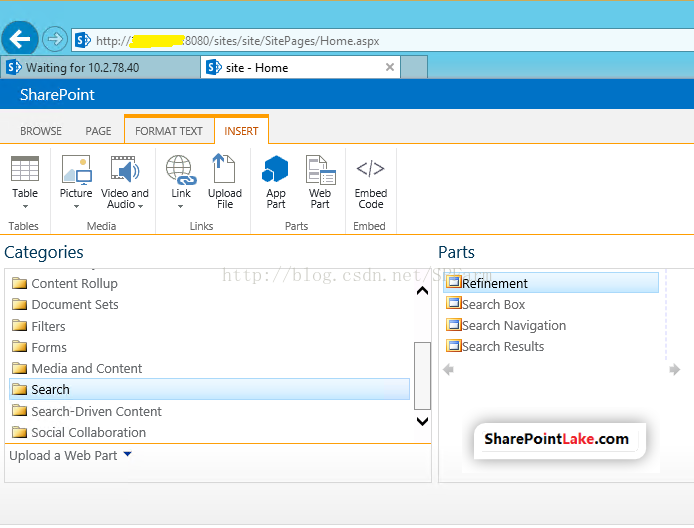This screenshot has width=694, height=528.
Task: Click the Filters folder icon
Action: 19,326
